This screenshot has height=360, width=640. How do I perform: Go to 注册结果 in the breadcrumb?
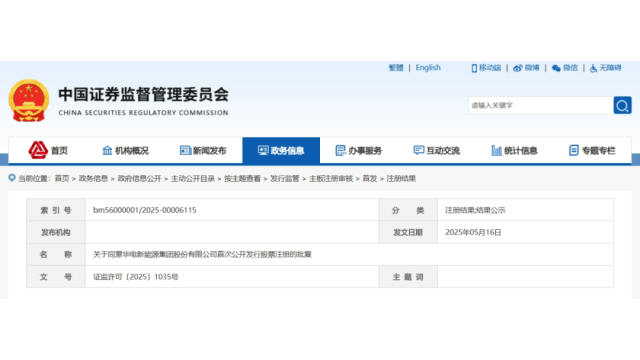tap(401, 178)
